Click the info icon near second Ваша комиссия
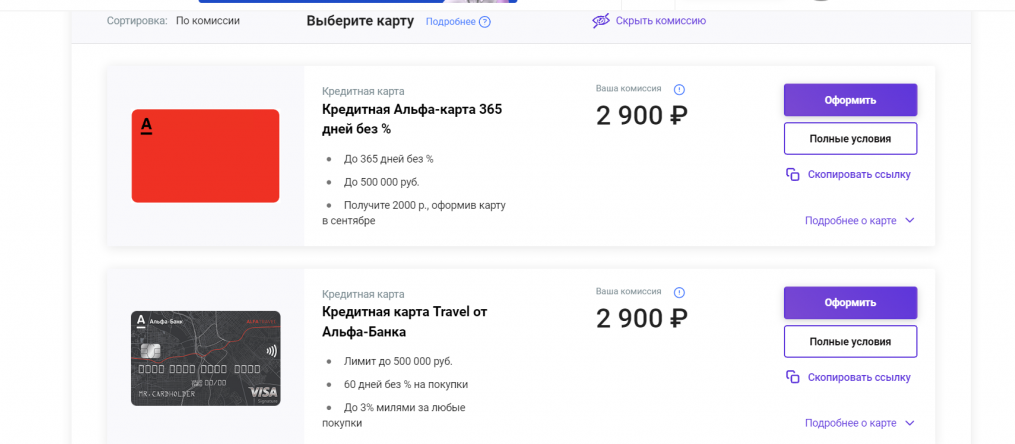Viewport: 1015px width, 444px height. [x=680, y=292]
